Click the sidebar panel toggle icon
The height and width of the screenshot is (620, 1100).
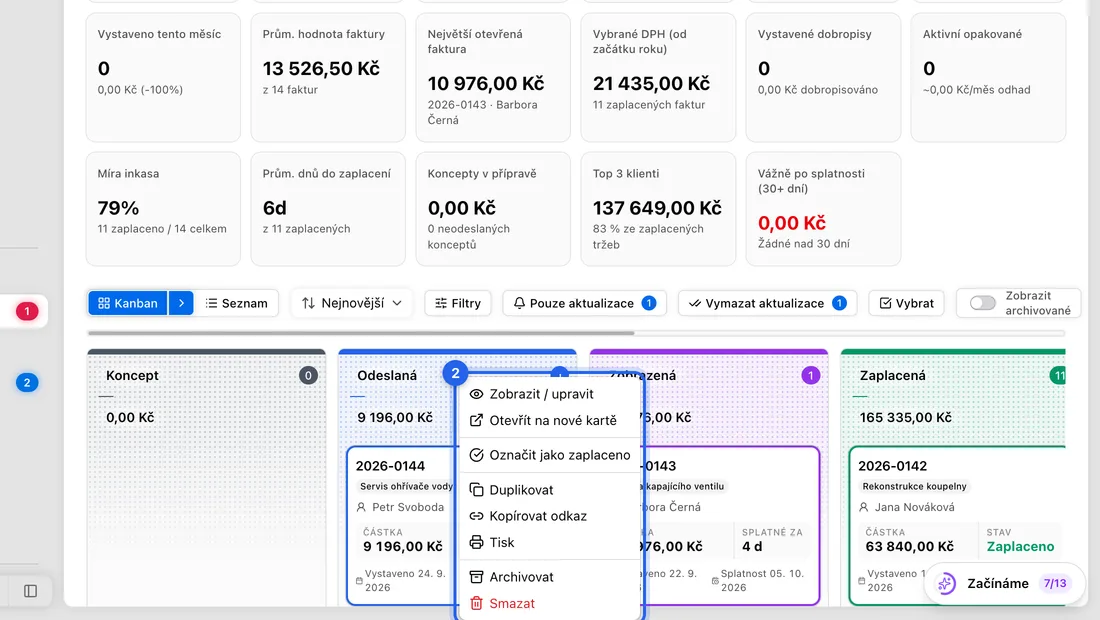[30, 591]
